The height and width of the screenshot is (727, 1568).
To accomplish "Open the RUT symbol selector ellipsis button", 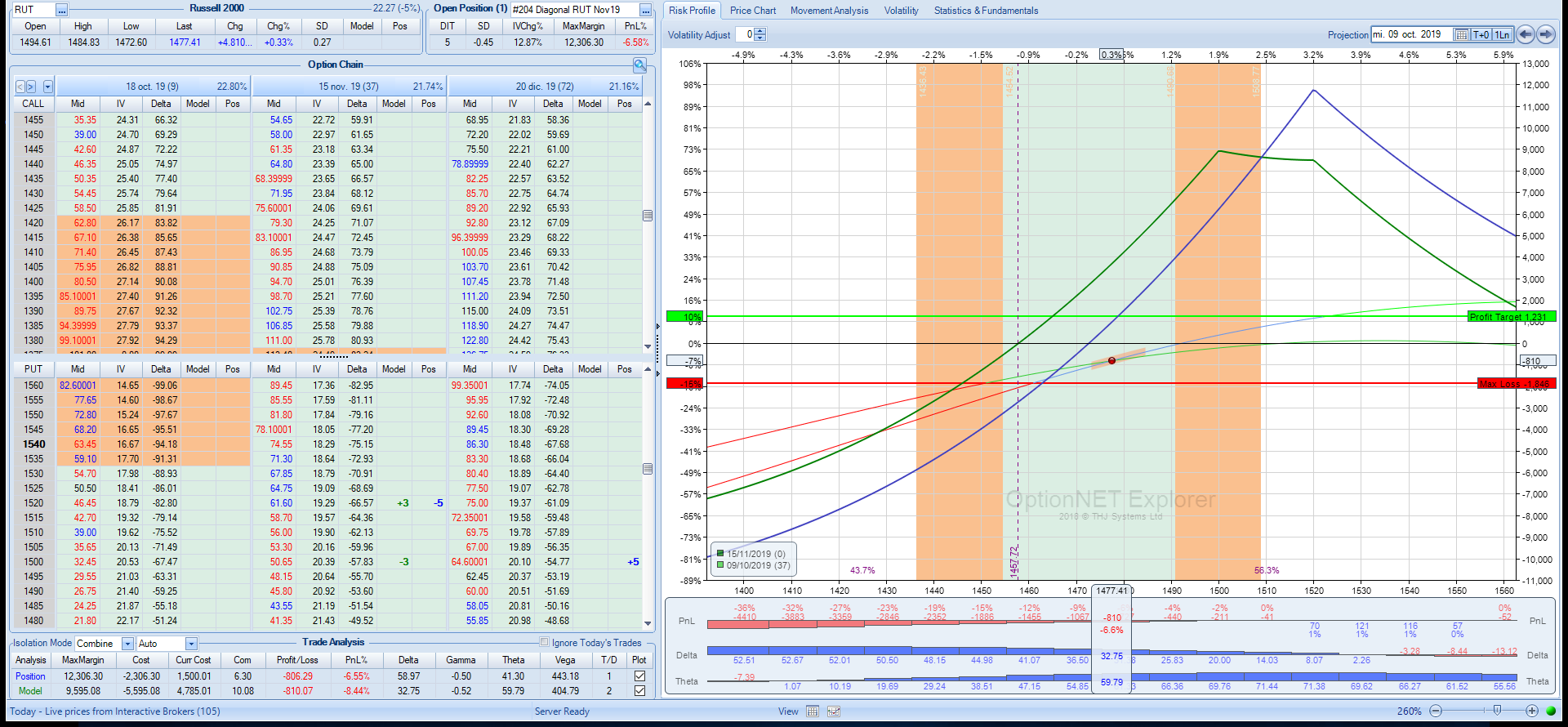I will tap(62, 10).
